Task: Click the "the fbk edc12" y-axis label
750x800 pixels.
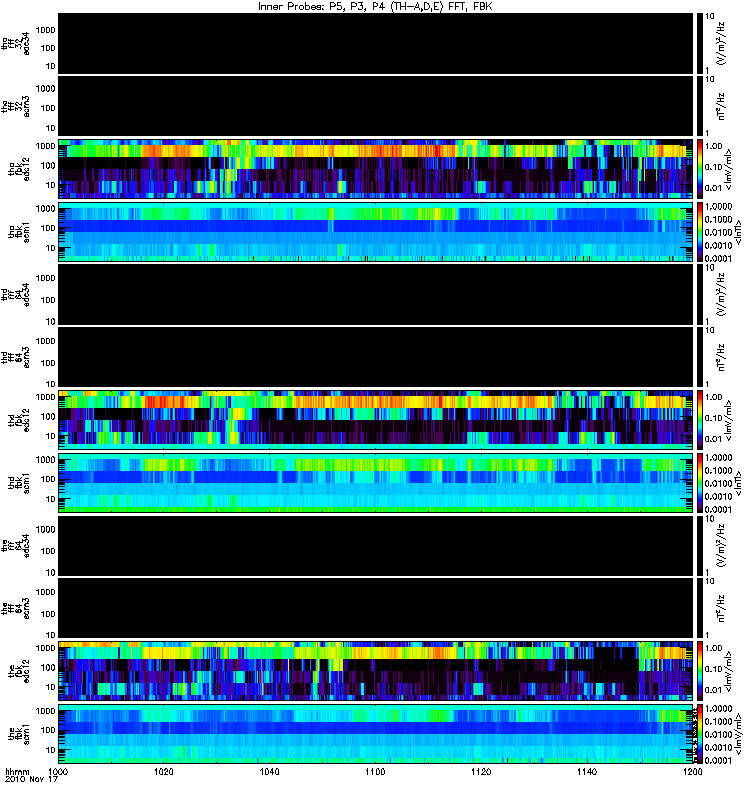Action: point(19,671)
